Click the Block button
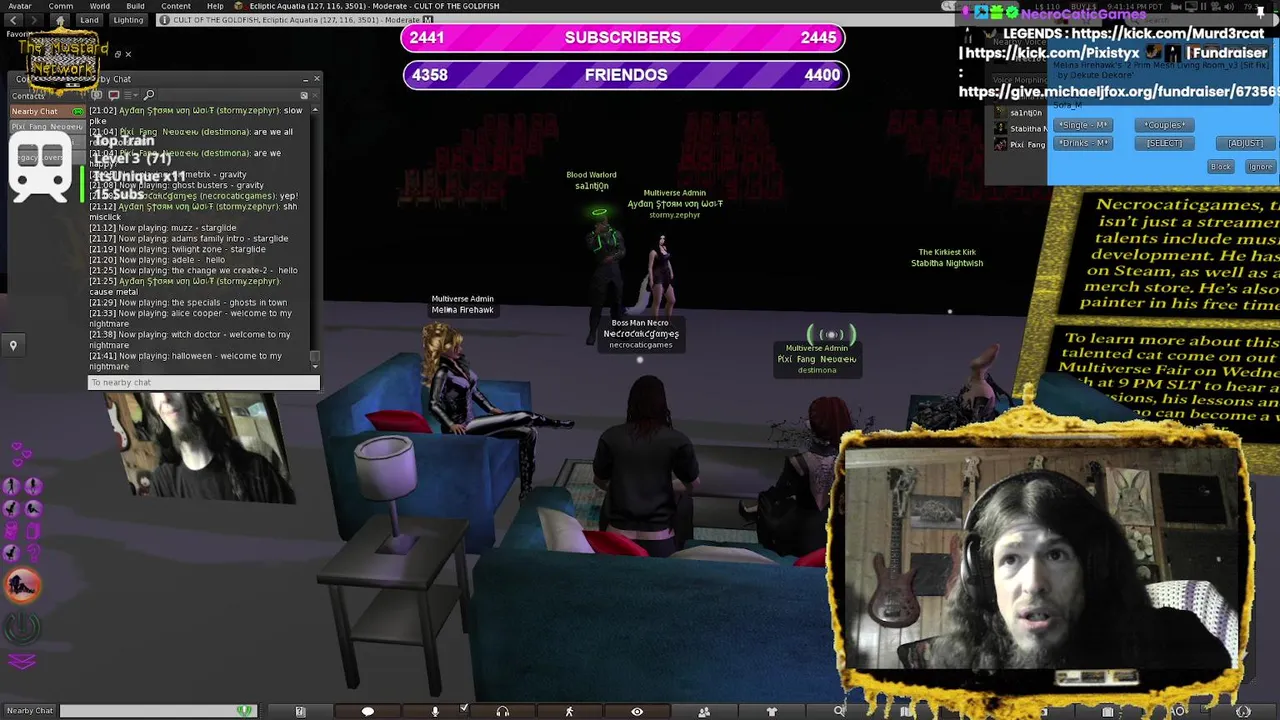1280x720 pixels. [1221, 167]
